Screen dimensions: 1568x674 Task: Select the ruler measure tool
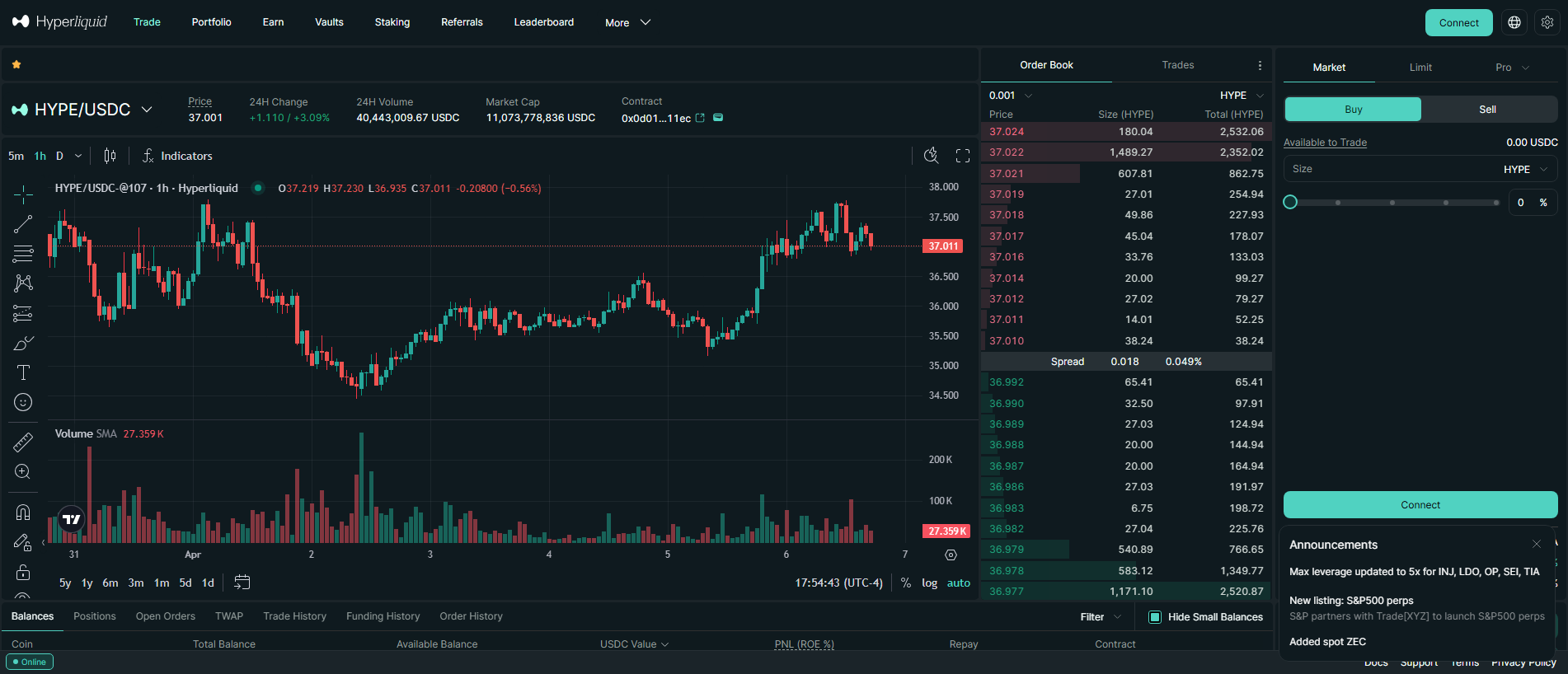pyautogui.click(x=23, y=442)
